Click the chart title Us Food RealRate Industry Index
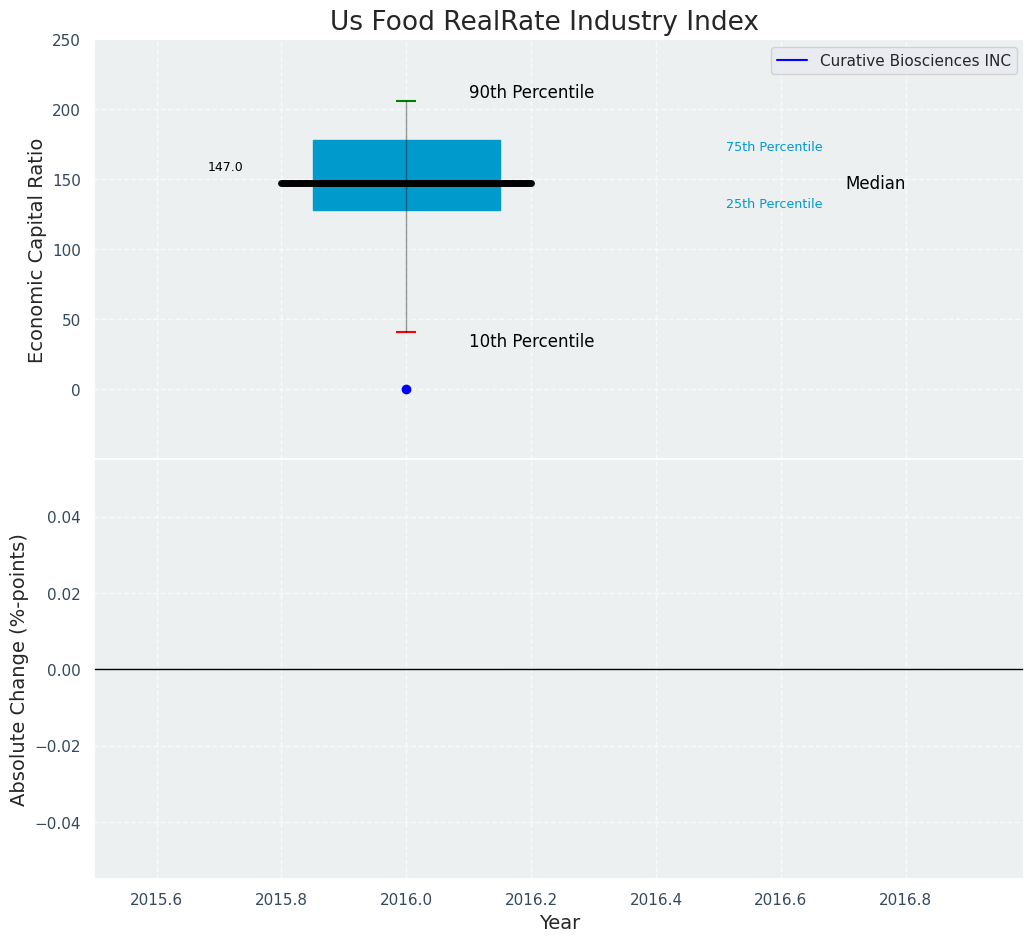Screen dimensions: 1034x942 point(544,22)
